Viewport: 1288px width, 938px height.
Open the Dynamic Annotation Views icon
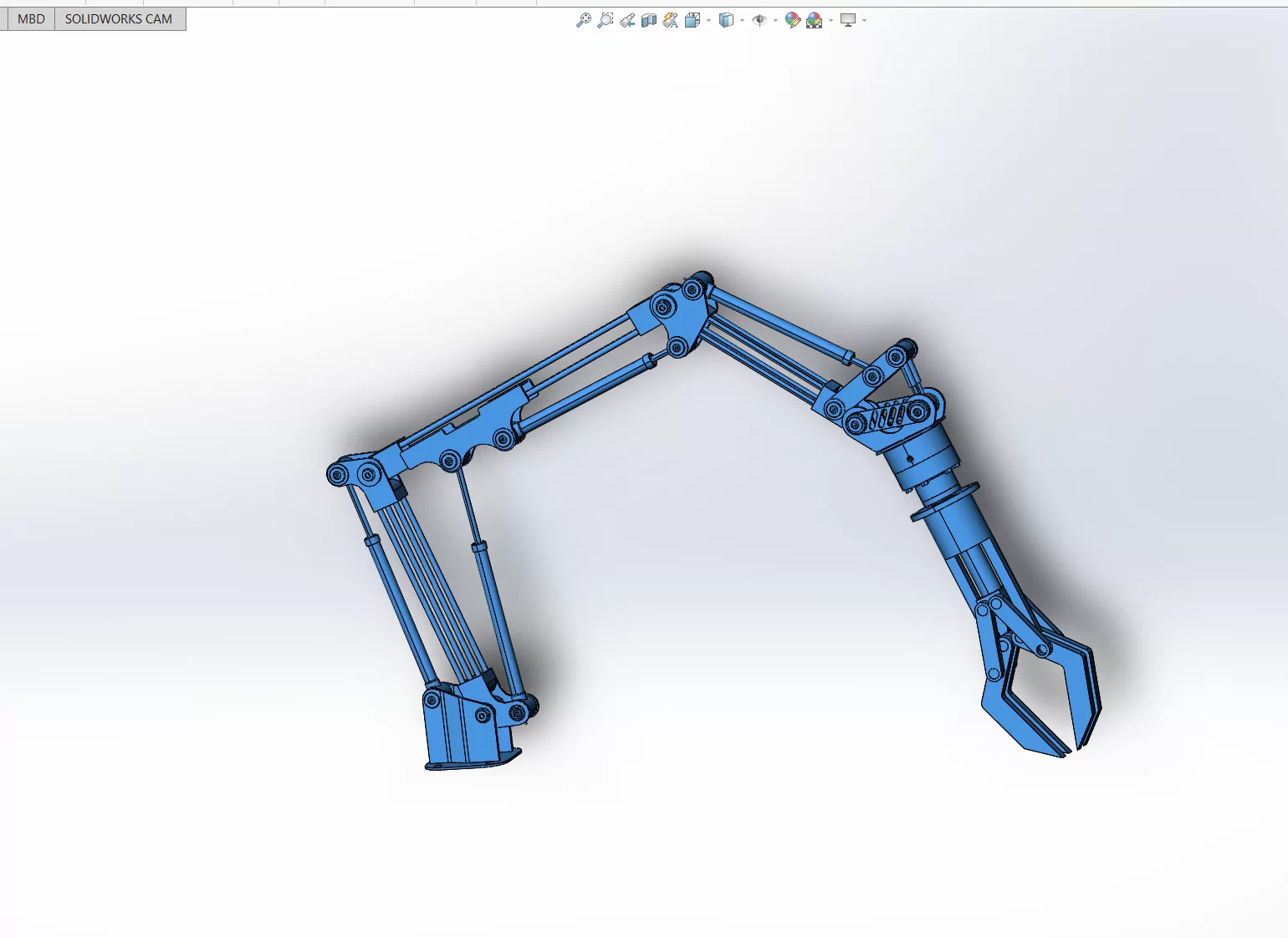(671, 20)
